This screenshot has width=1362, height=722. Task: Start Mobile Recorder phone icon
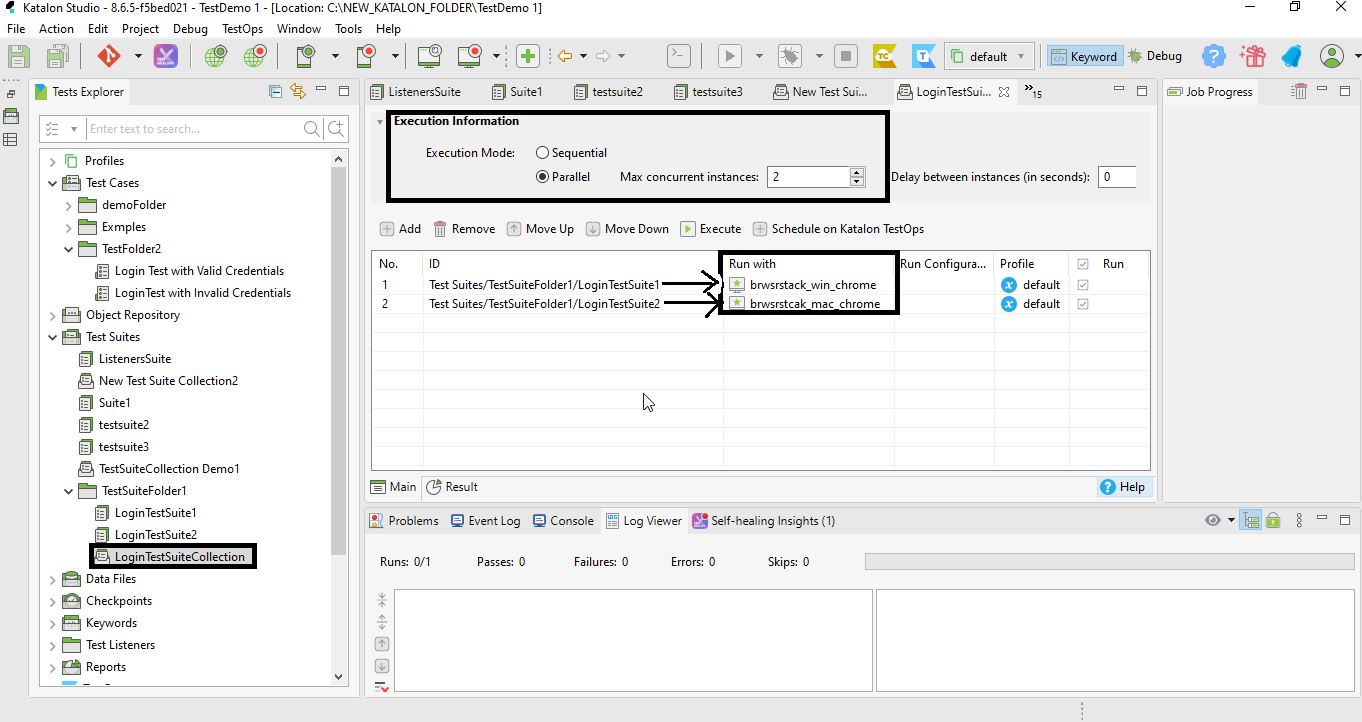[366, 56]
